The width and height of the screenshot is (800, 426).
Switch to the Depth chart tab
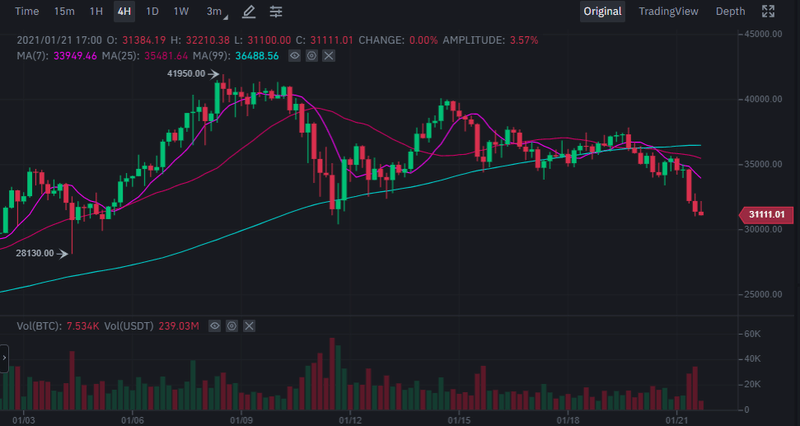730,12
